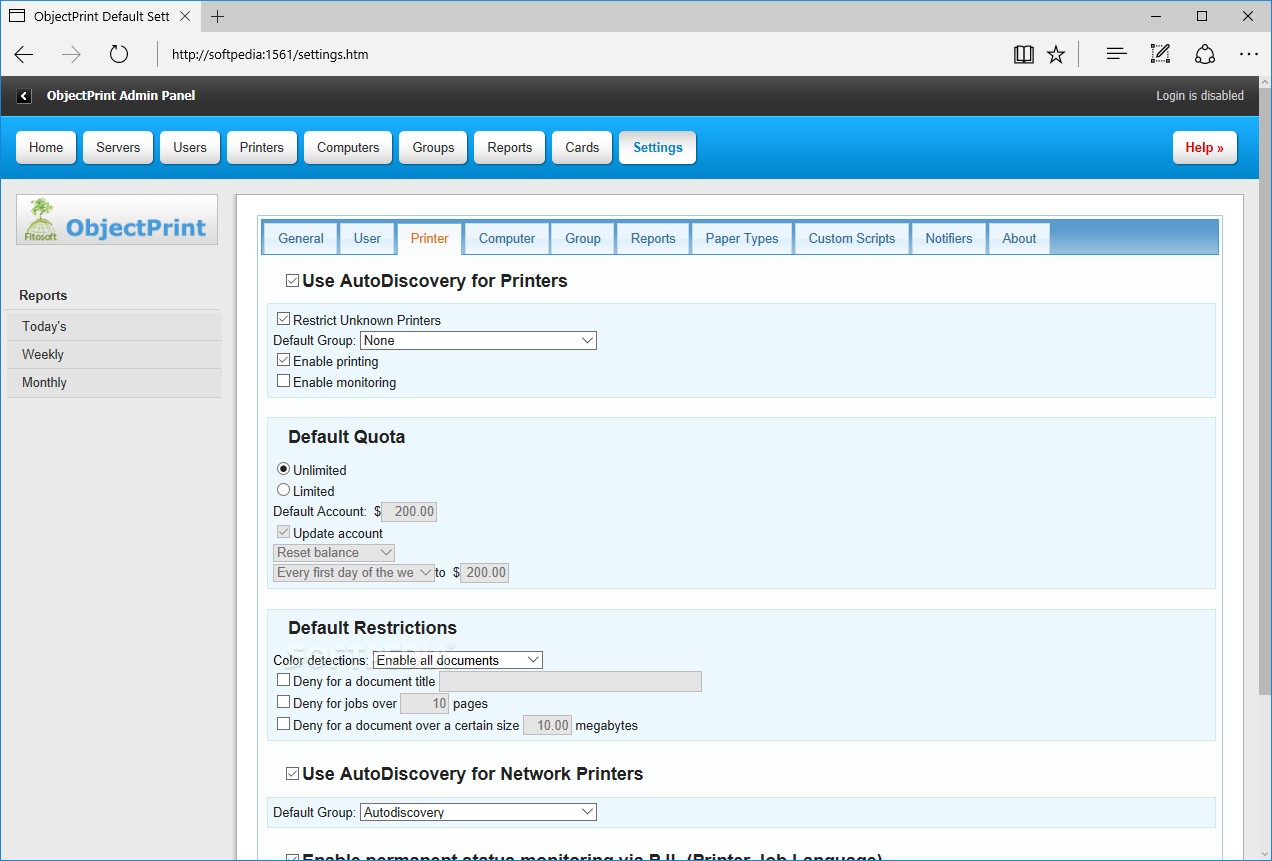
Task: Select the Unlimited quota radio button
Action: point(284,469)
